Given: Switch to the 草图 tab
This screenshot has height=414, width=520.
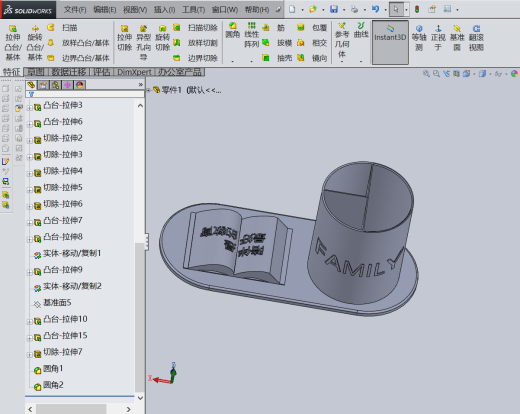Looking at the screenshot, I should pyautogui.click(x=36, y=72).
